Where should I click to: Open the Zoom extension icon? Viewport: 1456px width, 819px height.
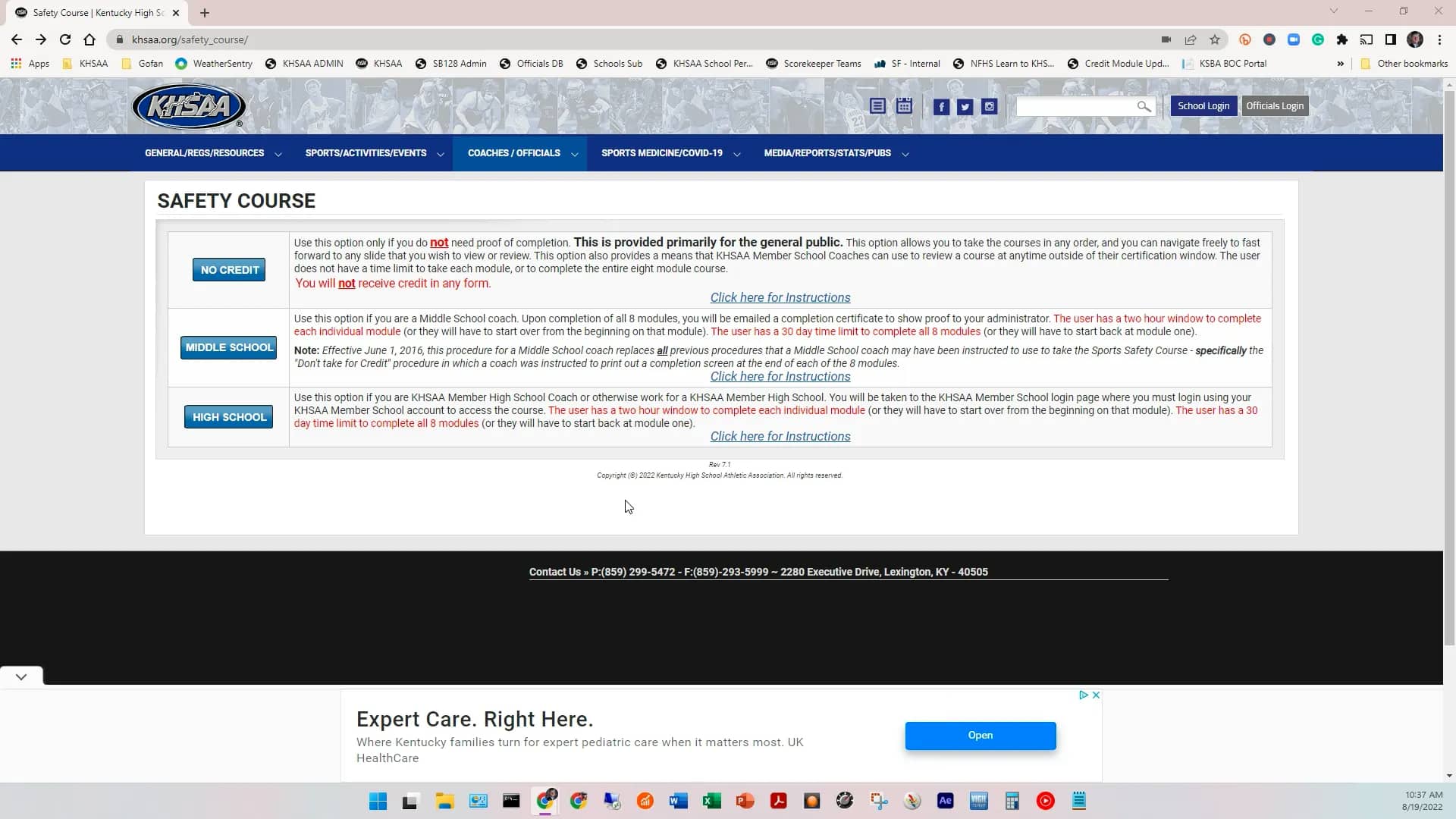(1294, 39)
